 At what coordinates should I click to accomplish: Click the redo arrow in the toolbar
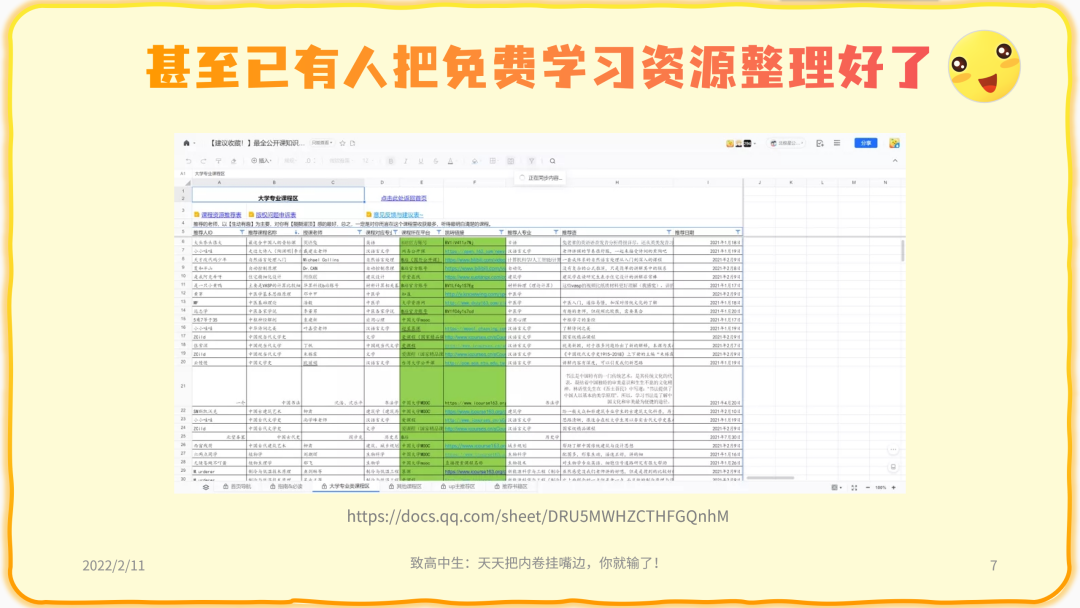click(x=203, y=160)
